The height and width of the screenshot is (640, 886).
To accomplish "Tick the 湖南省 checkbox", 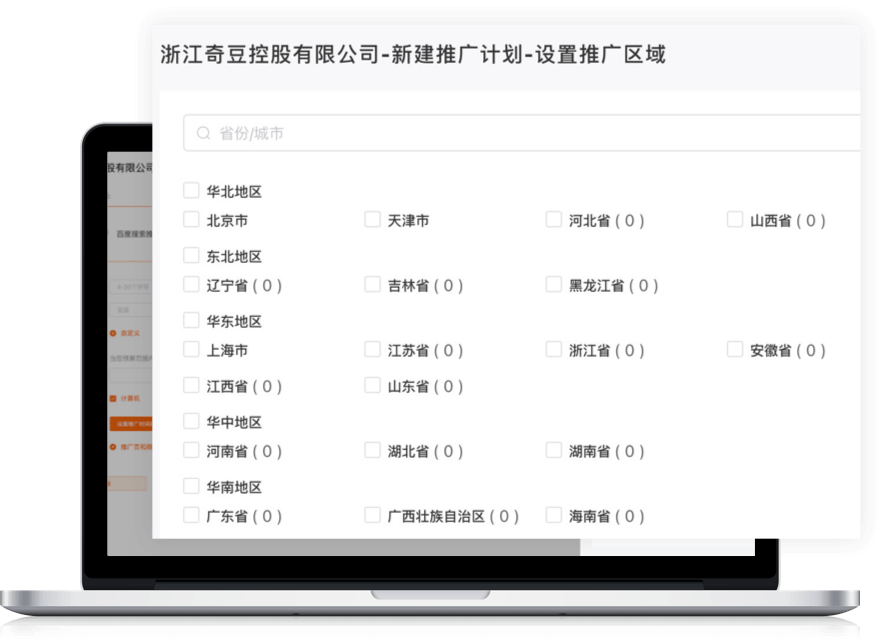I will tap(554, 450).
